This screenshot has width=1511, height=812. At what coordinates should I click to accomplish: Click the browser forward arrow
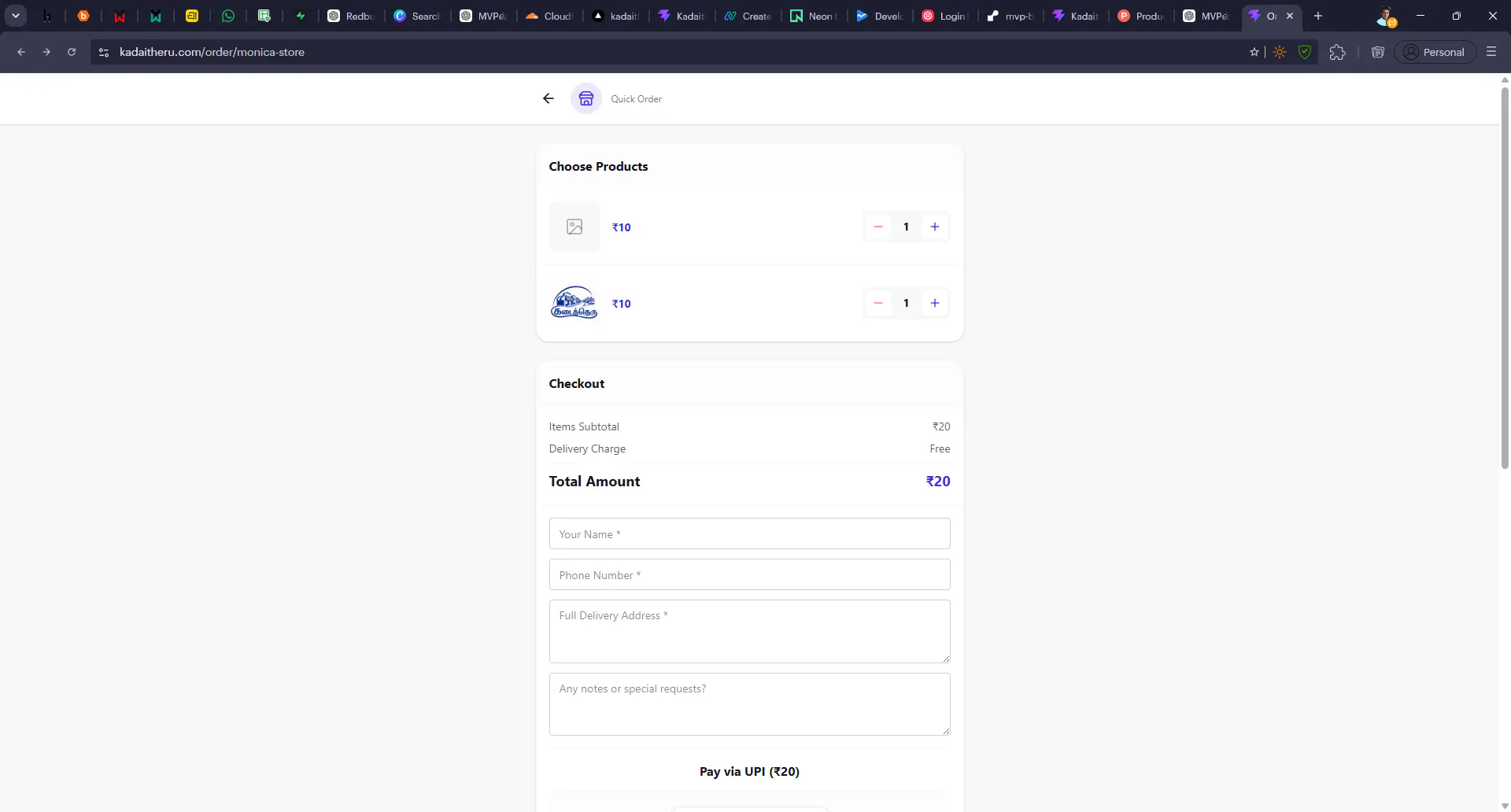46,52
